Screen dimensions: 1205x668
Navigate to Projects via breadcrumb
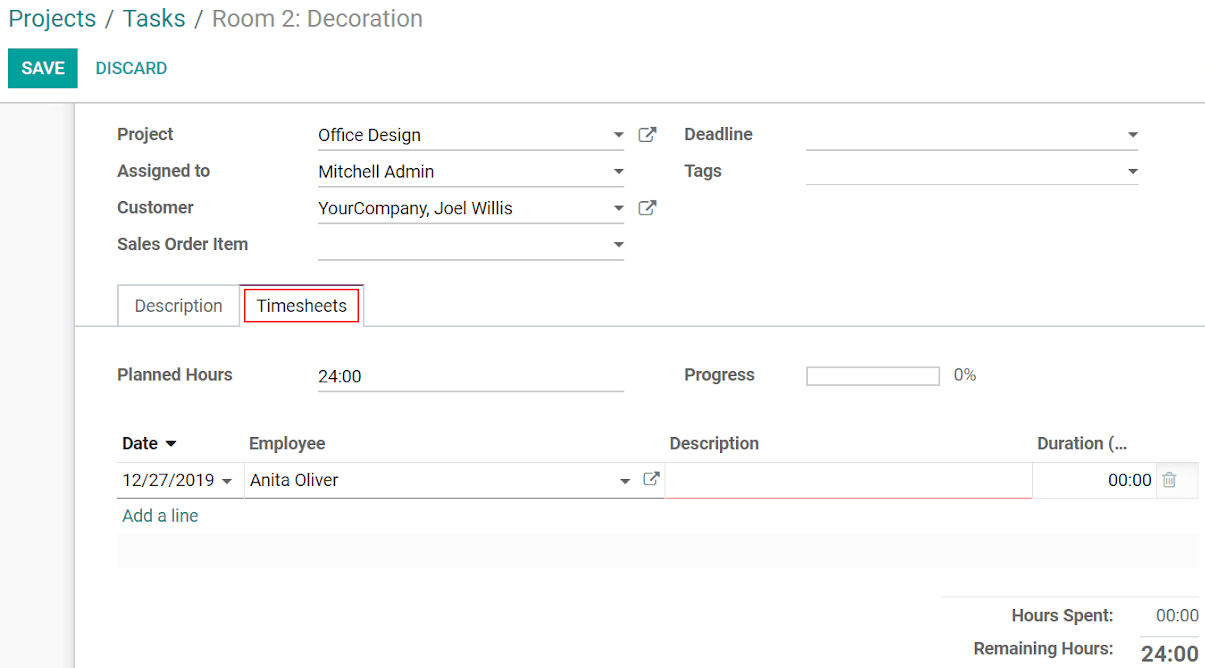52,18
